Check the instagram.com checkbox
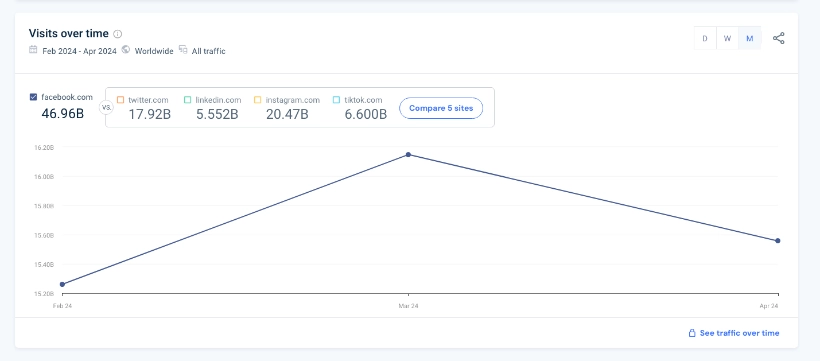The width and height of the screenshot is (820, 361). (x=257, y=99)
